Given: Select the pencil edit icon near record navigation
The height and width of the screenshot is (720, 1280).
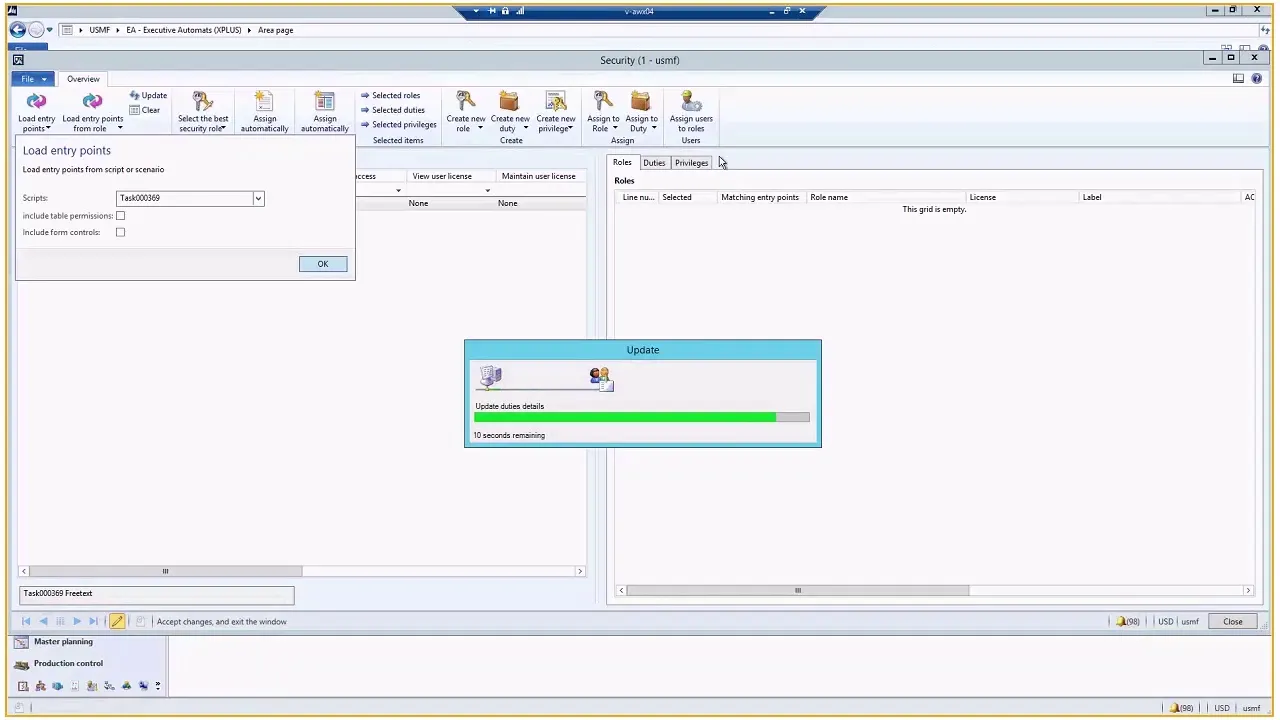Looking at the screenshot, I should pyautogui.click(x=118, y=621).
